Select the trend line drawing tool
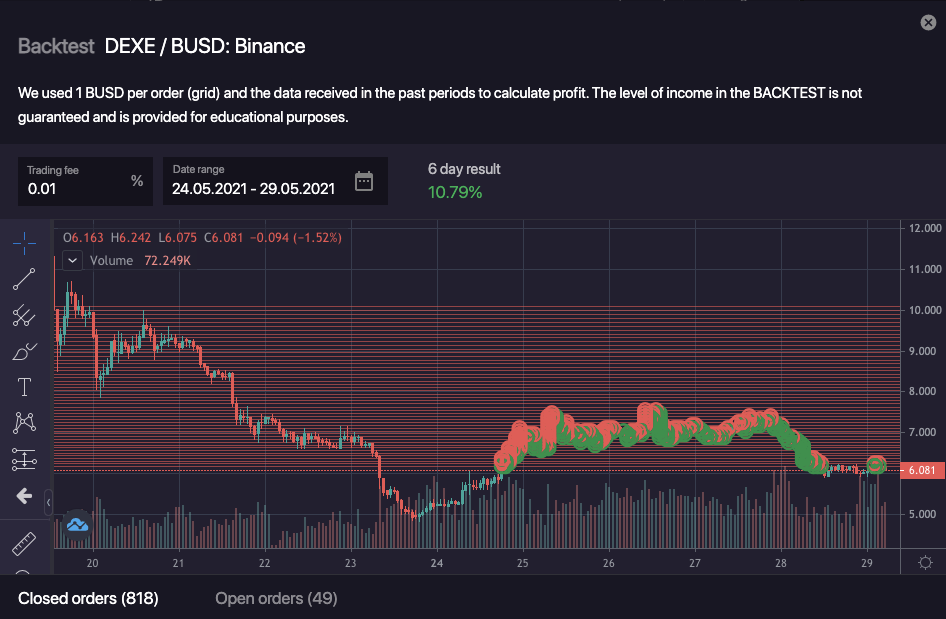Screen dimensions: 946x619 pos(24,279)
